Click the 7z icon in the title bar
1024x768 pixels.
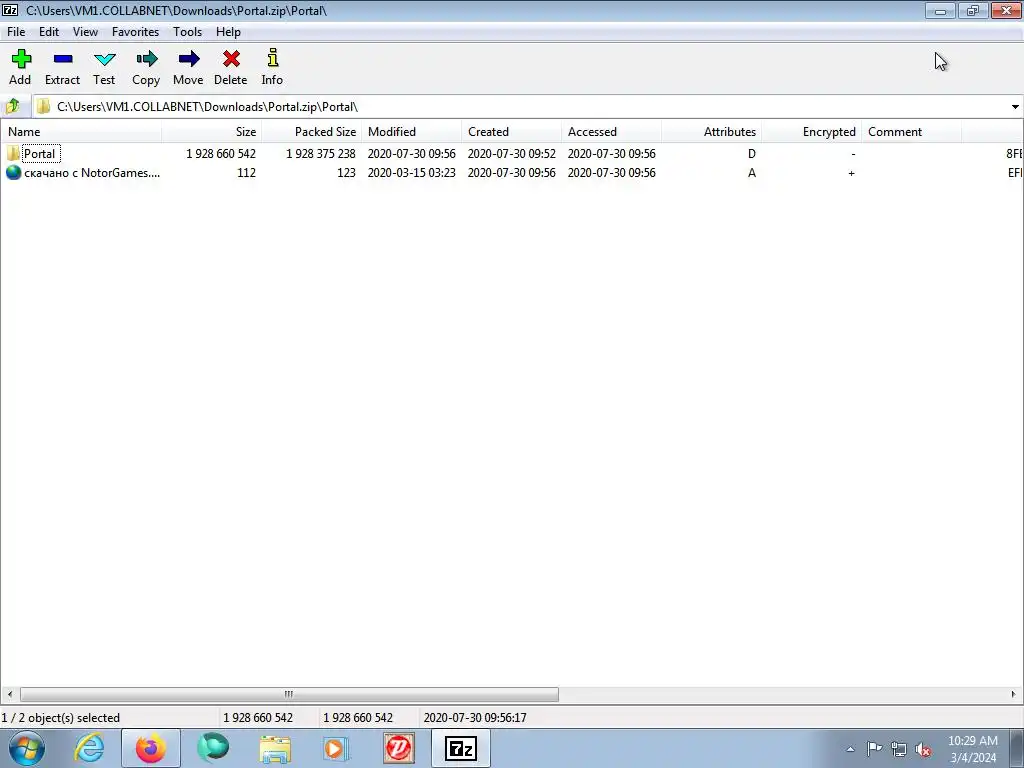coord(10,10)
